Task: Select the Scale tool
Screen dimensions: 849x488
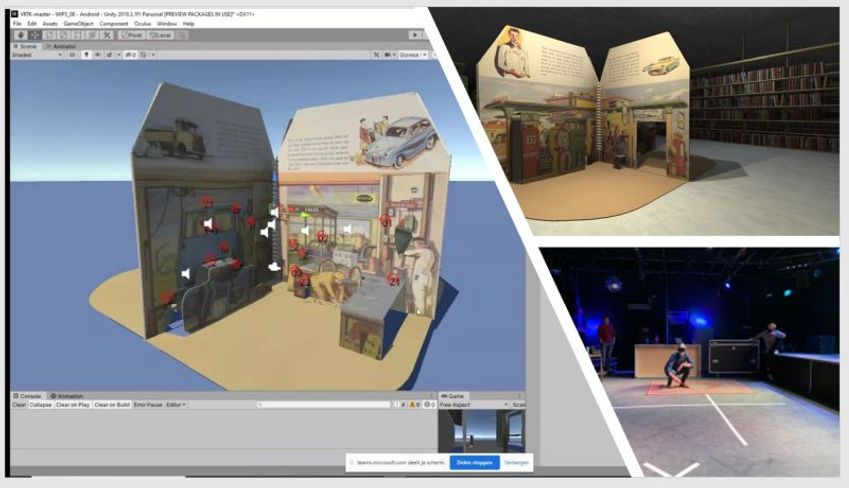Action: (64, 35)
